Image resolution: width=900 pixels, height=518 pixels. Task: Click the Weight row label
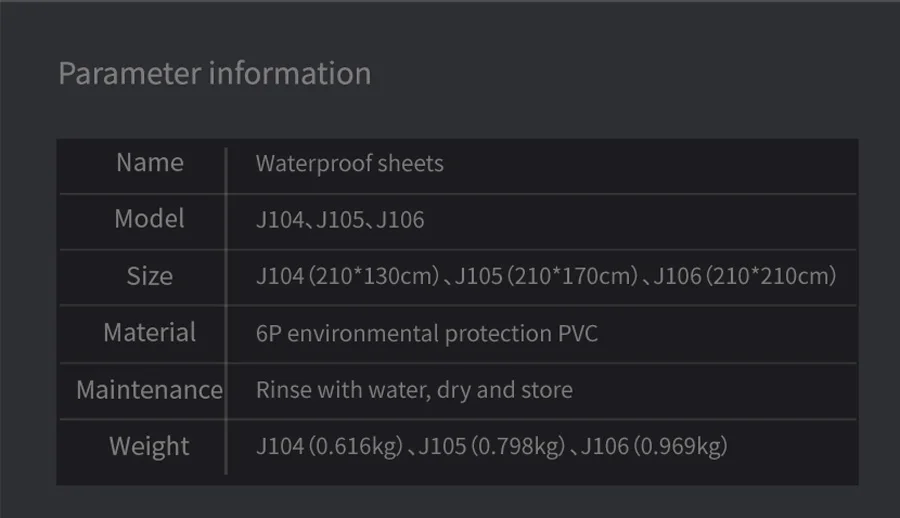pos(149,446)
